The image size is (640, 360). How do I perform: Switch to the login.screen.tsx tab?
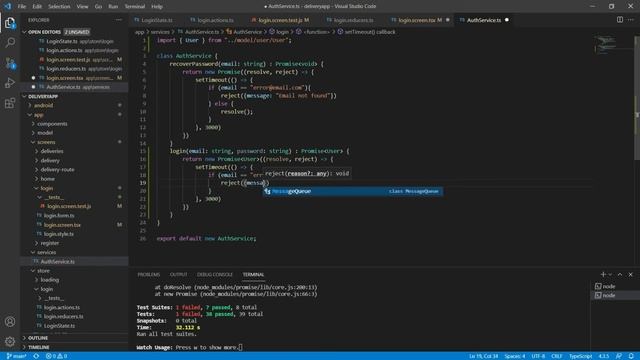click(x=420, y=20)
